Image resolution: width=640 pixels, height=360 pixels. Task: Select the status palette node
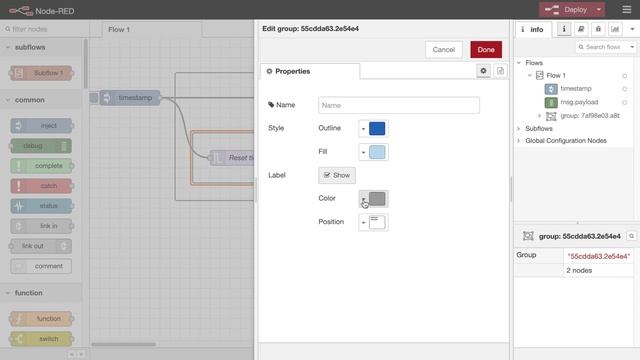tap(41, 206)
